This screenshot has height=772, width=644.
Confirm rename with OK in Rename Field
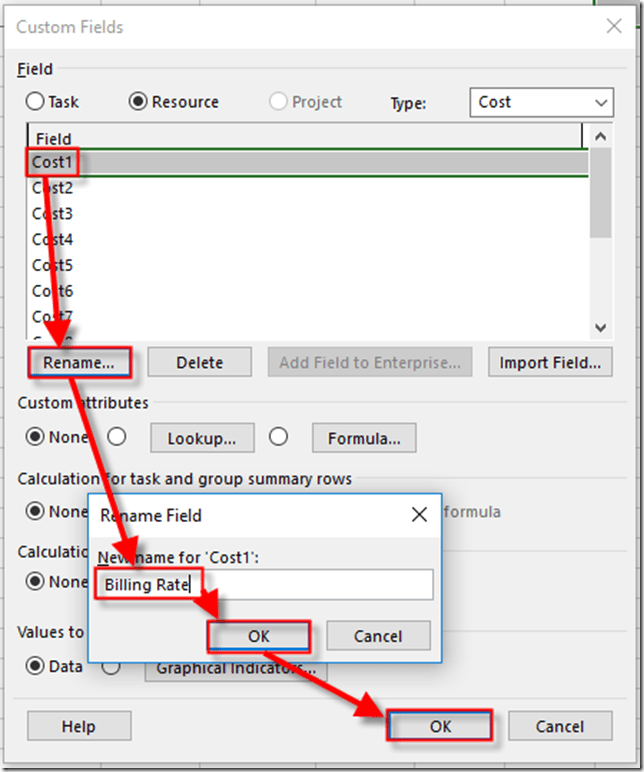pyautogui.click(x=259, y=636)
